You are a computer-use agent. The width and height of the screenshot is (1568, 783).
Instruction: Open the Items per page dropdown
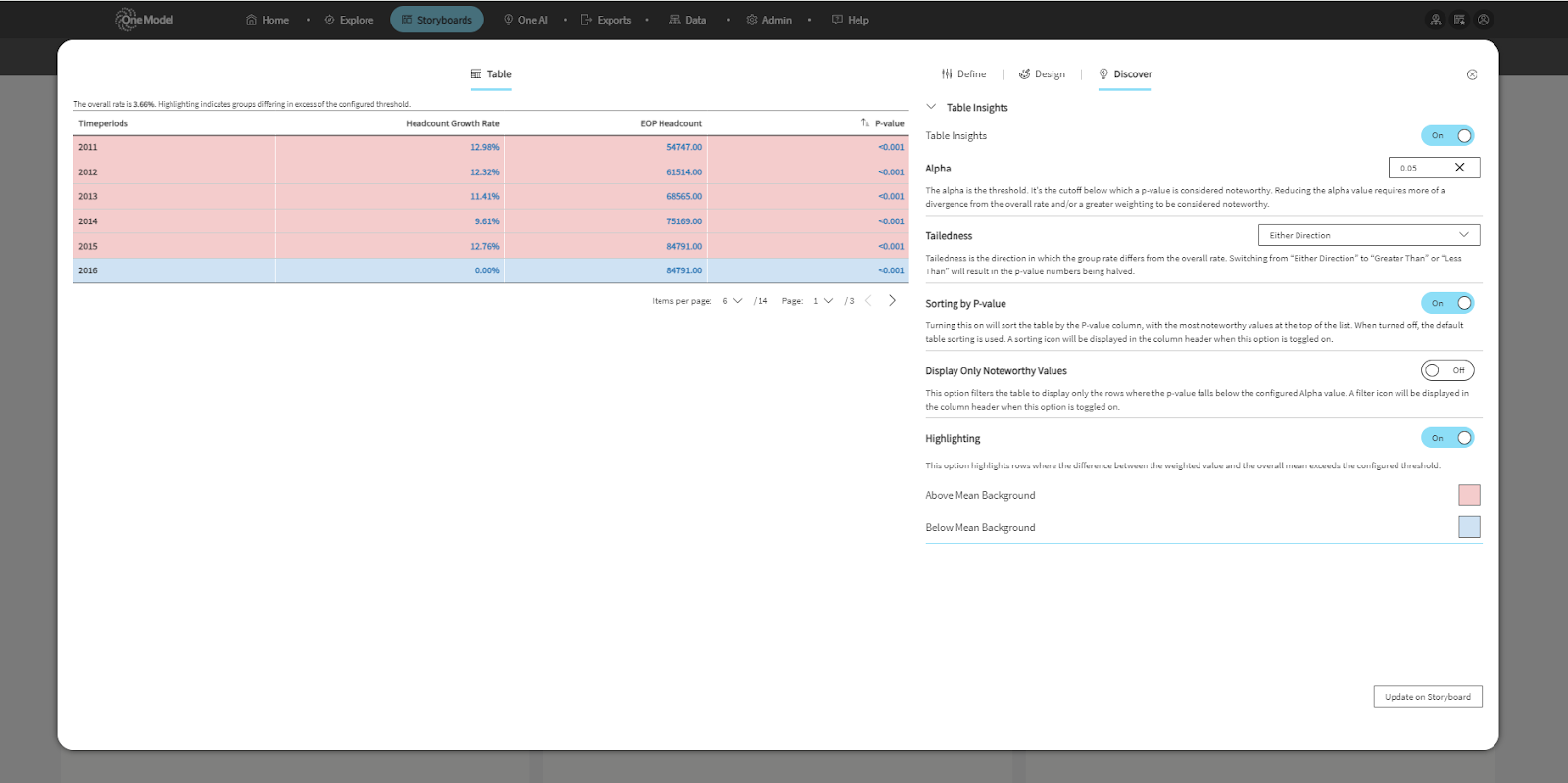tap(732, 301)
